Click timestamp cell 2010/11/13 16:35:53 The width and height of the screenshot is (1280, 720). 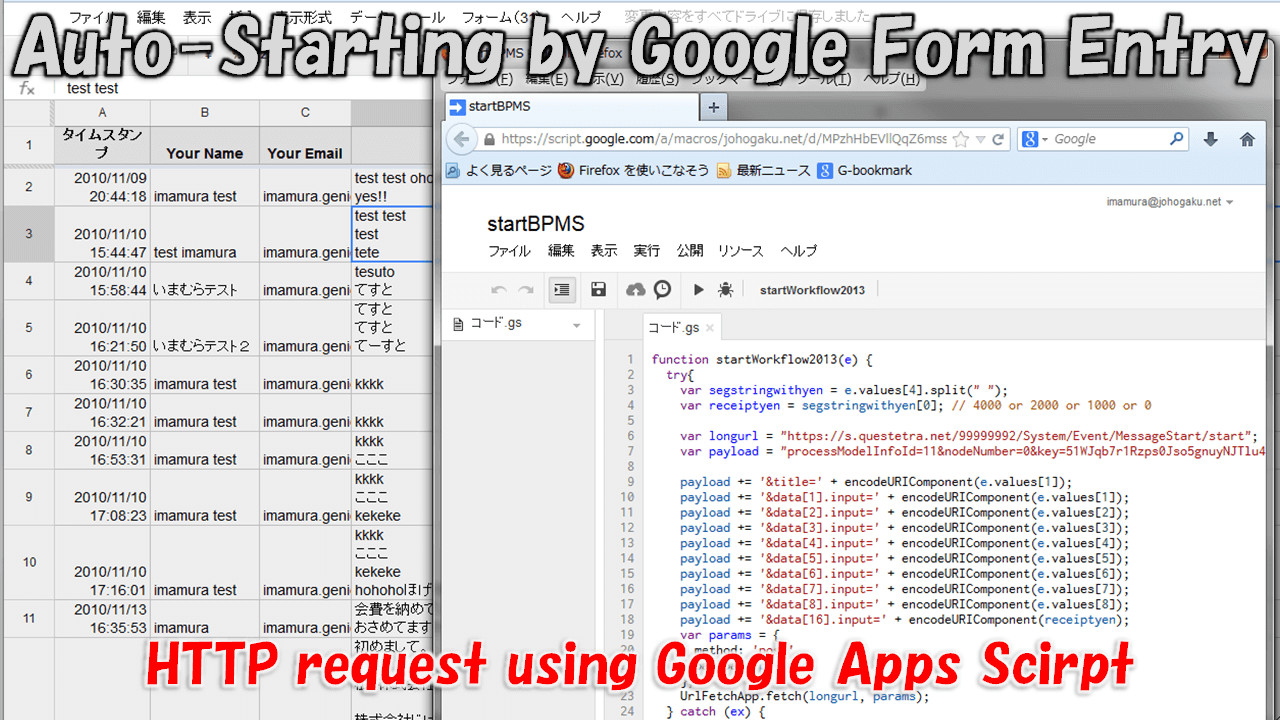tap(103, 619)
